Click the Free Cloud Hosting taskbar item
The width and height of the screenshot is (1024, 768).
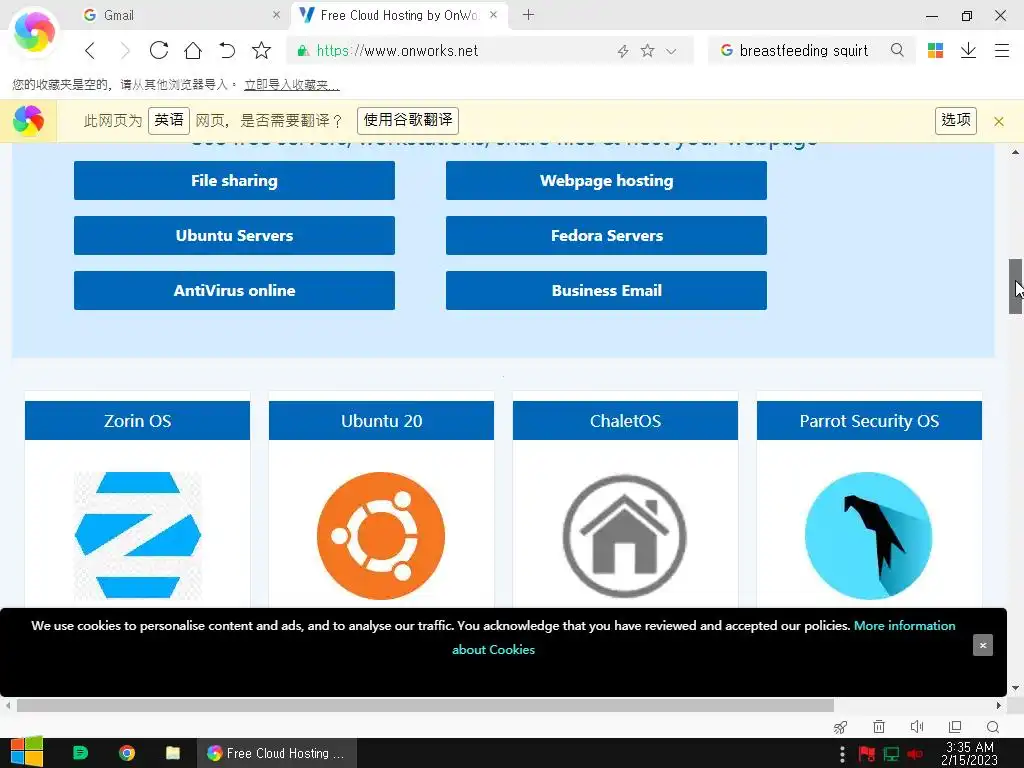click(x=277, y=753)
